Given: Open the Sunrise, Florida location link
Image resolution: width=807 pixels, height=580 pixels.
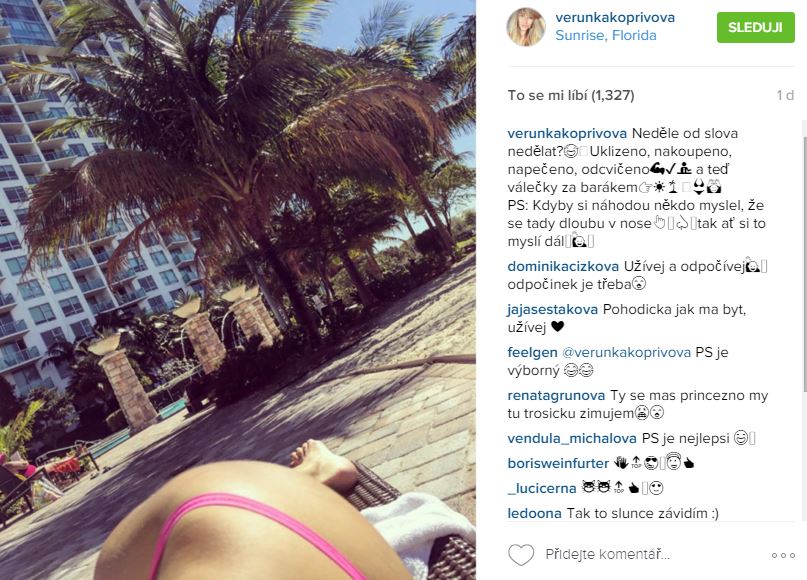Looking at the screenshot, I should 606,36.
